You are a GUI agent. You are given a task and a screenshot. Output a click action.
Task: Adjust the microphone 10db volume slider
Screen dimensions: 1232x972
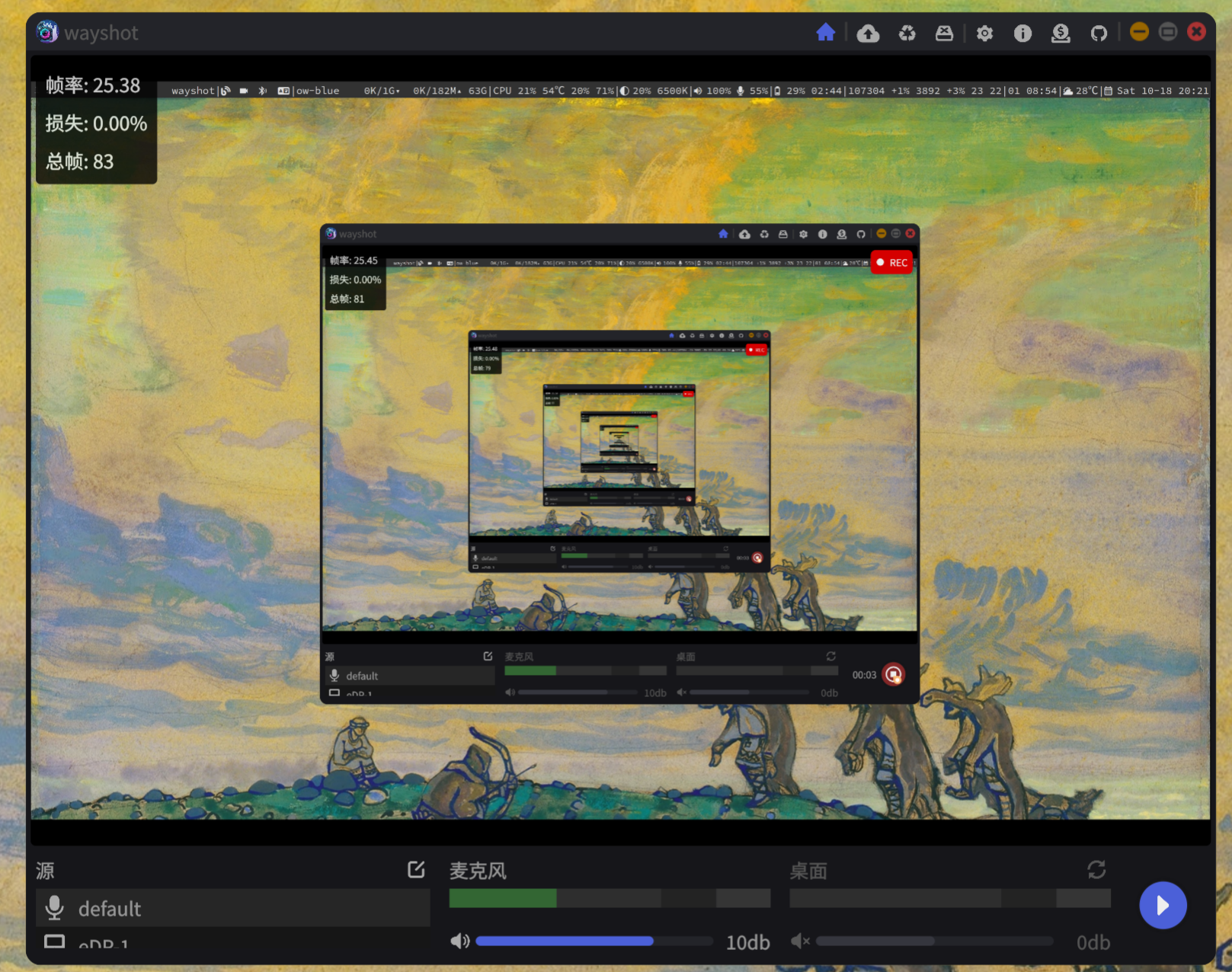coord(594,942)
